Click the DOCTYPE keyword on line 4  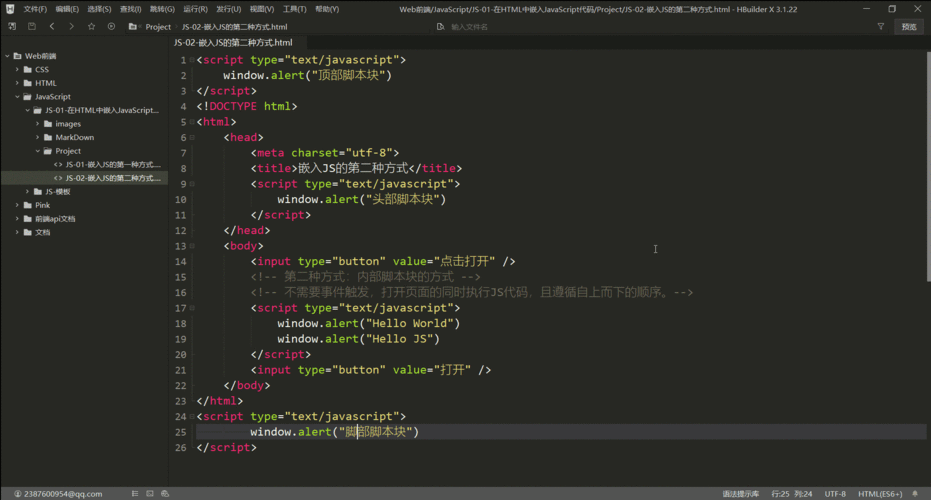pyautogui.click(x=233, y=106)
